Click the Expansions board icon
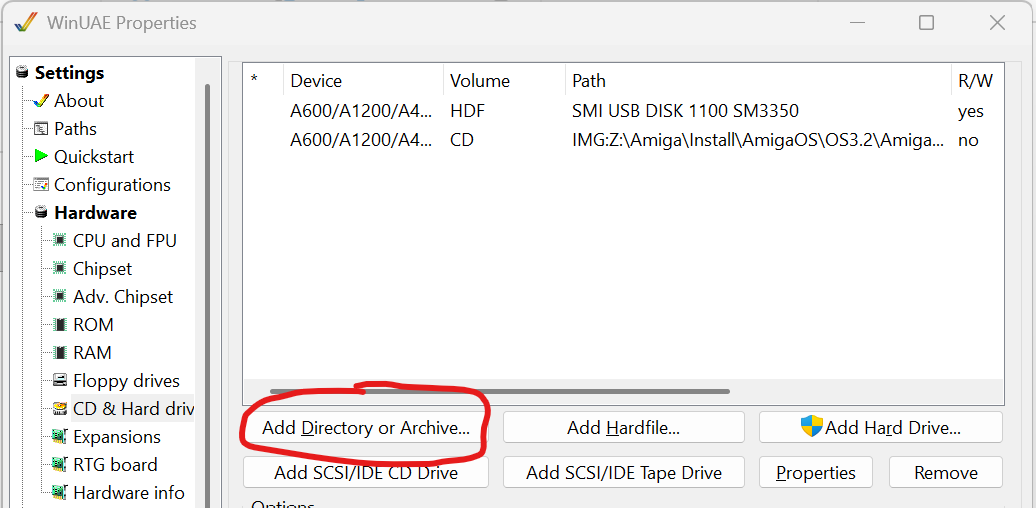The height and width of the screenshot is (508, 1036). pos(60,437)
